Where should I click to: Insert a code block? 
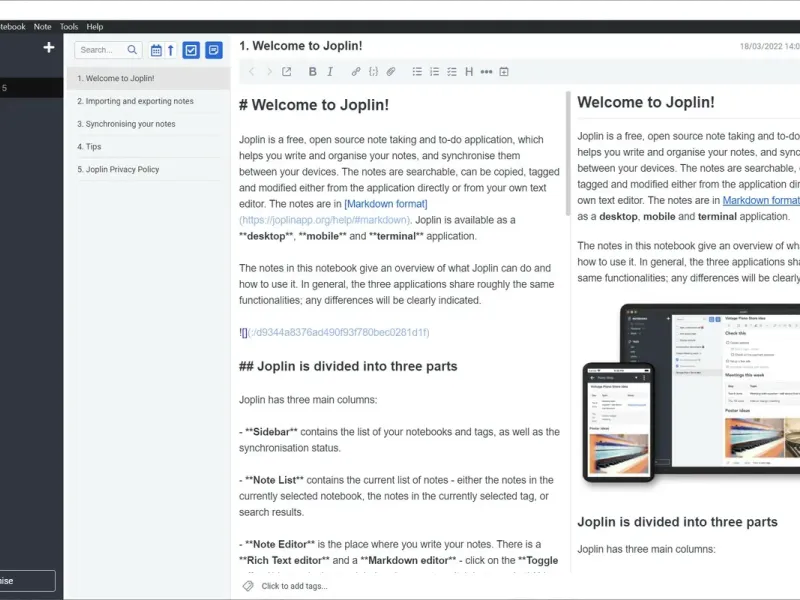coord(373,72)
